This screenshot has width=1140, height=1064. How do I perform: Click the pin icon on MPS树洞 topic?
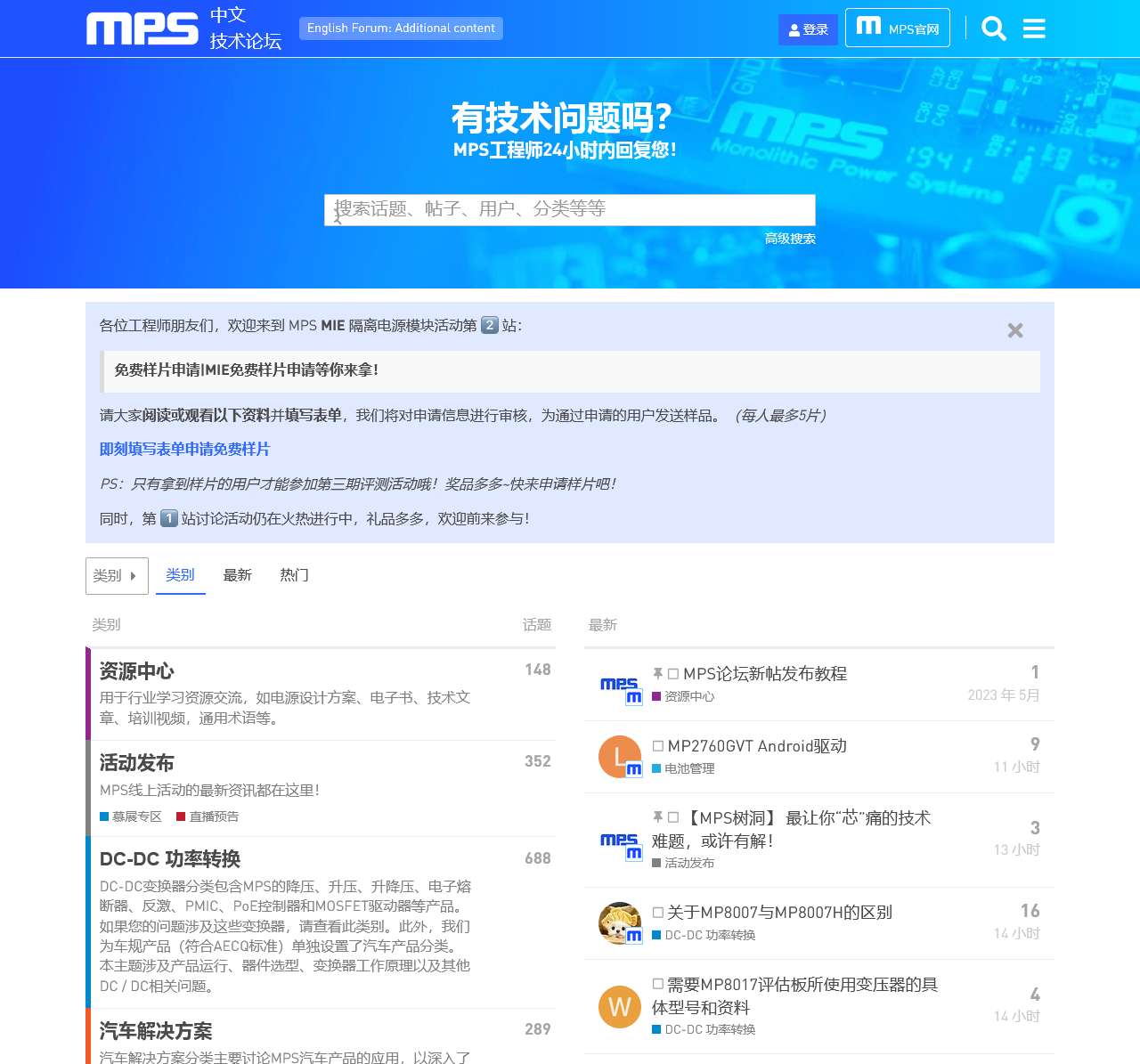[x=657, y=817]
